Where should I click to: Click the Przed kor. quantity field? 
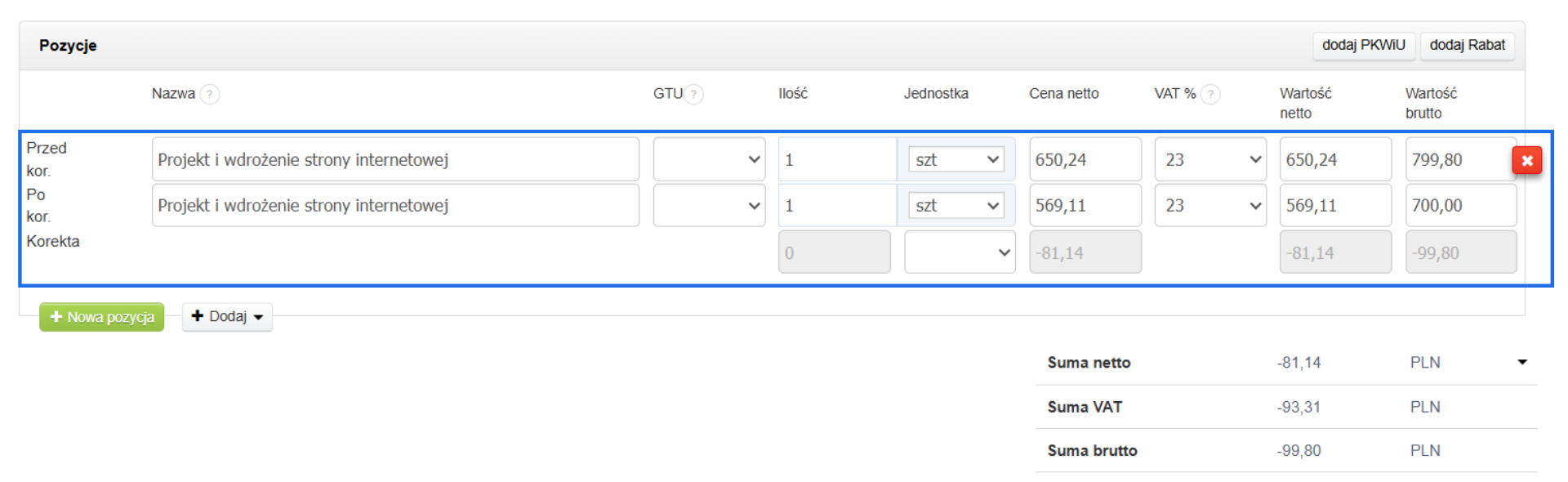836,159
